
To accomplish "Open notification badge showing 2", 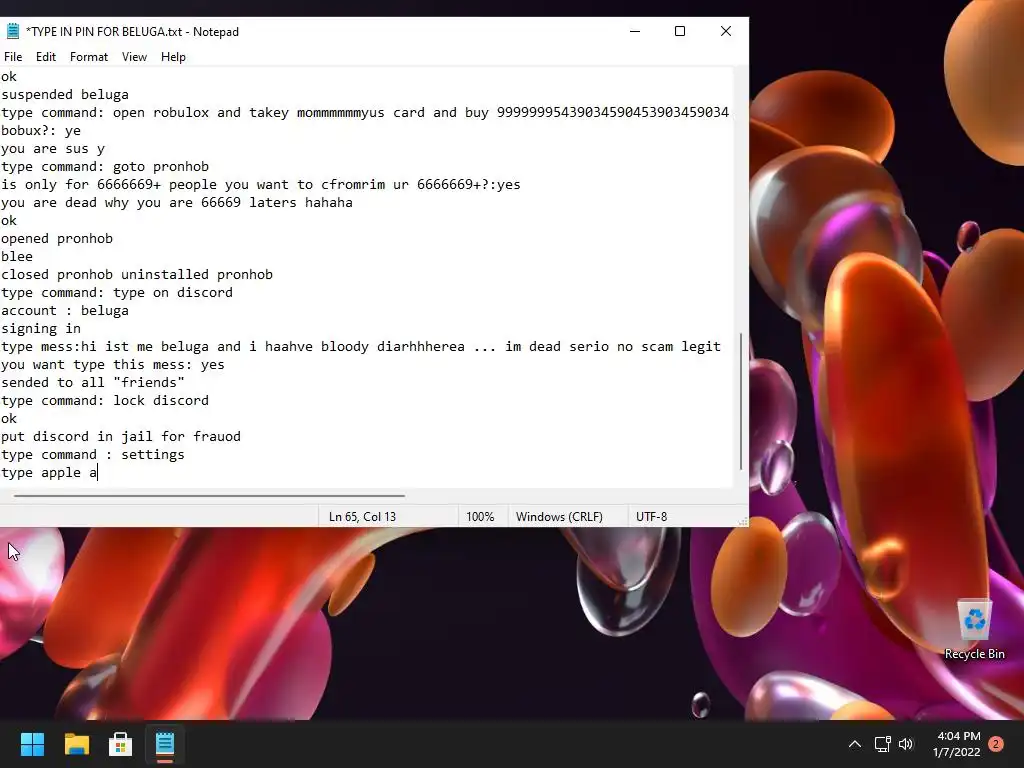I will pyautogui.click(x=996, y=744).
